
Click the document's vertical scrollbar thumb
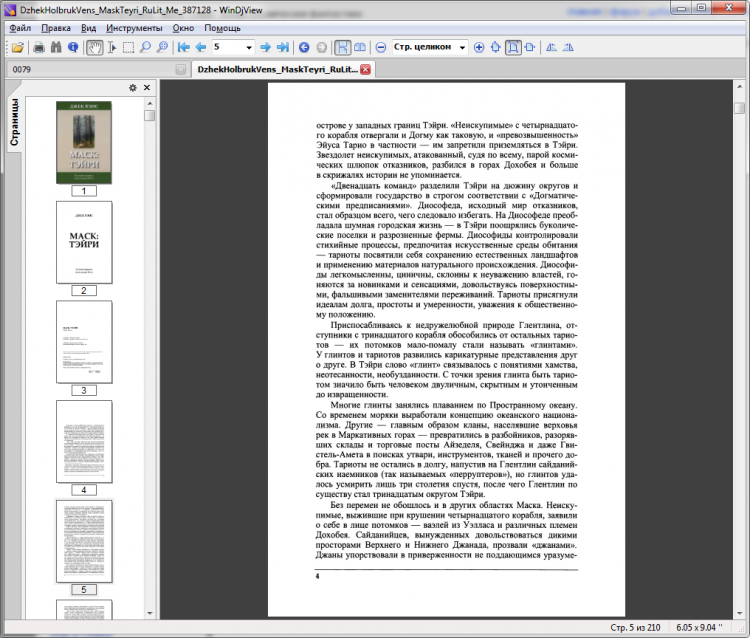point(738,108)
